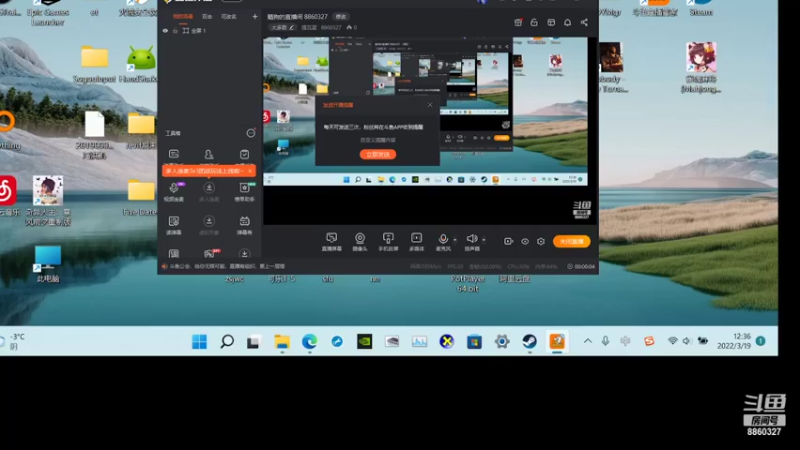Expand the speaker settings arrow
Image resolution: width=800 pixels, height=450 pixels.
pos(484,239)
